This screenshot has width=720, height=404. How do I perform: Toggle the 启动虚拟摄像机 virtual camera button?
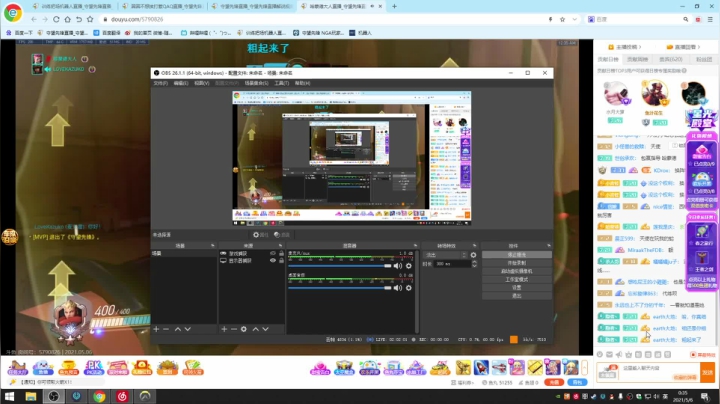(517, 271)
